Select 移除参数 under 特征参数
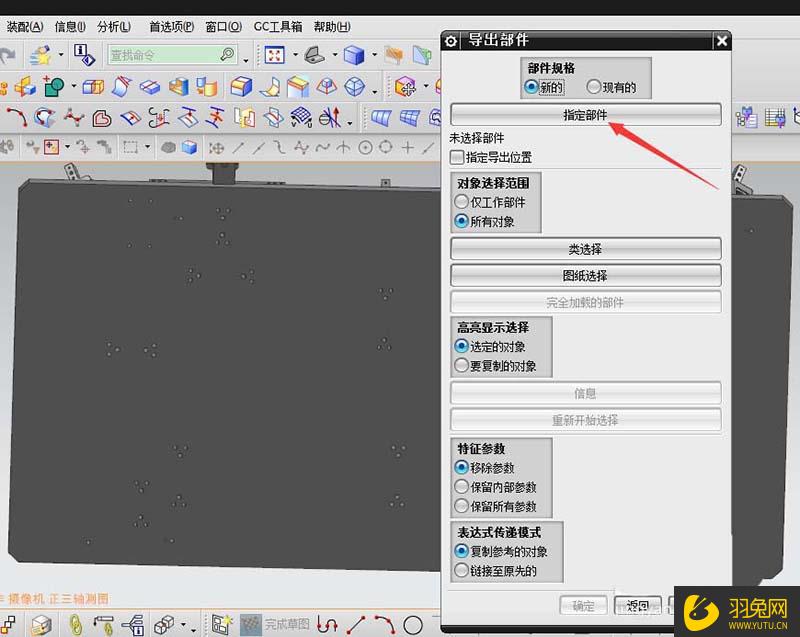The width and height of the screenshot is (800, 637). click(x=462, y=467)
